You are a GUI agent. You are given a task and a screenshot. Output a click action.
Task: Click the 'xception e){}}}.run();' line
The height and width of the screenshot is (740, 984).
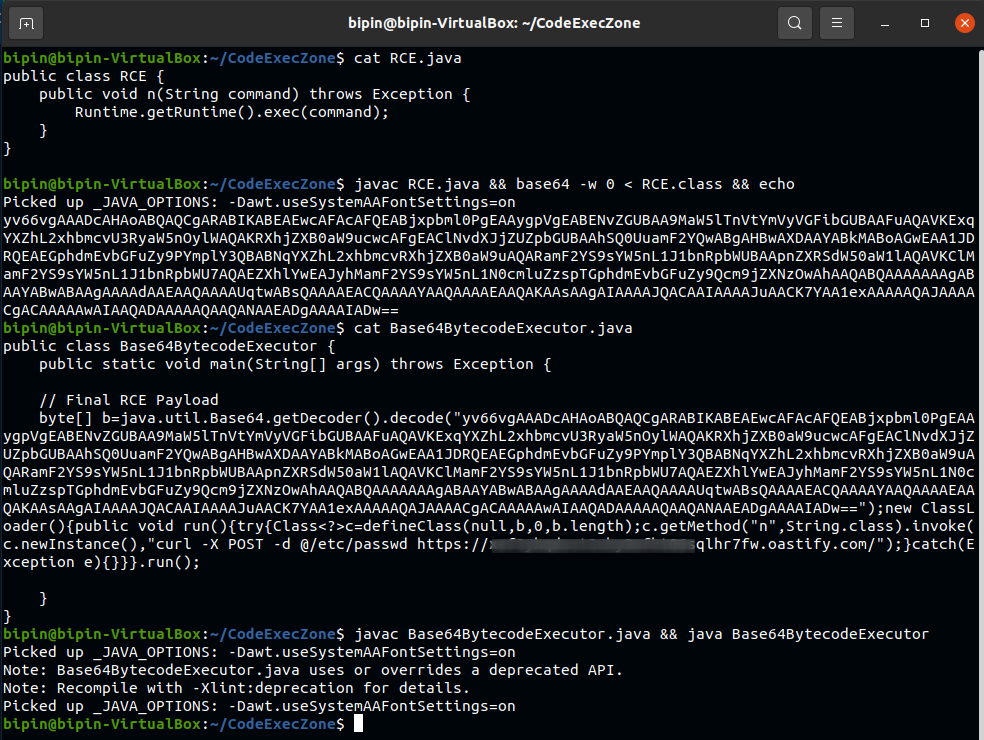102,562
